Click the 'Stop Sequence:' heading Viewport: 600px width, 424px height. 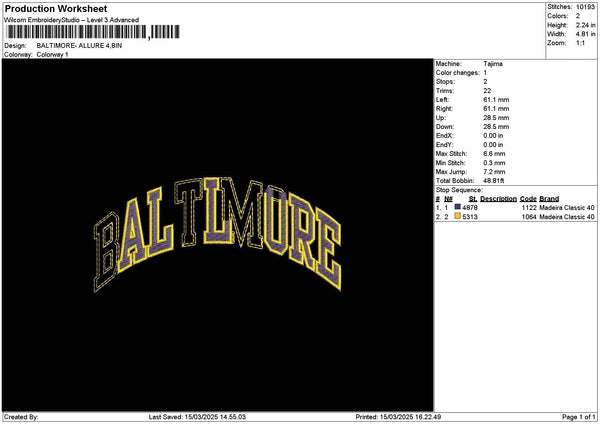459,190
